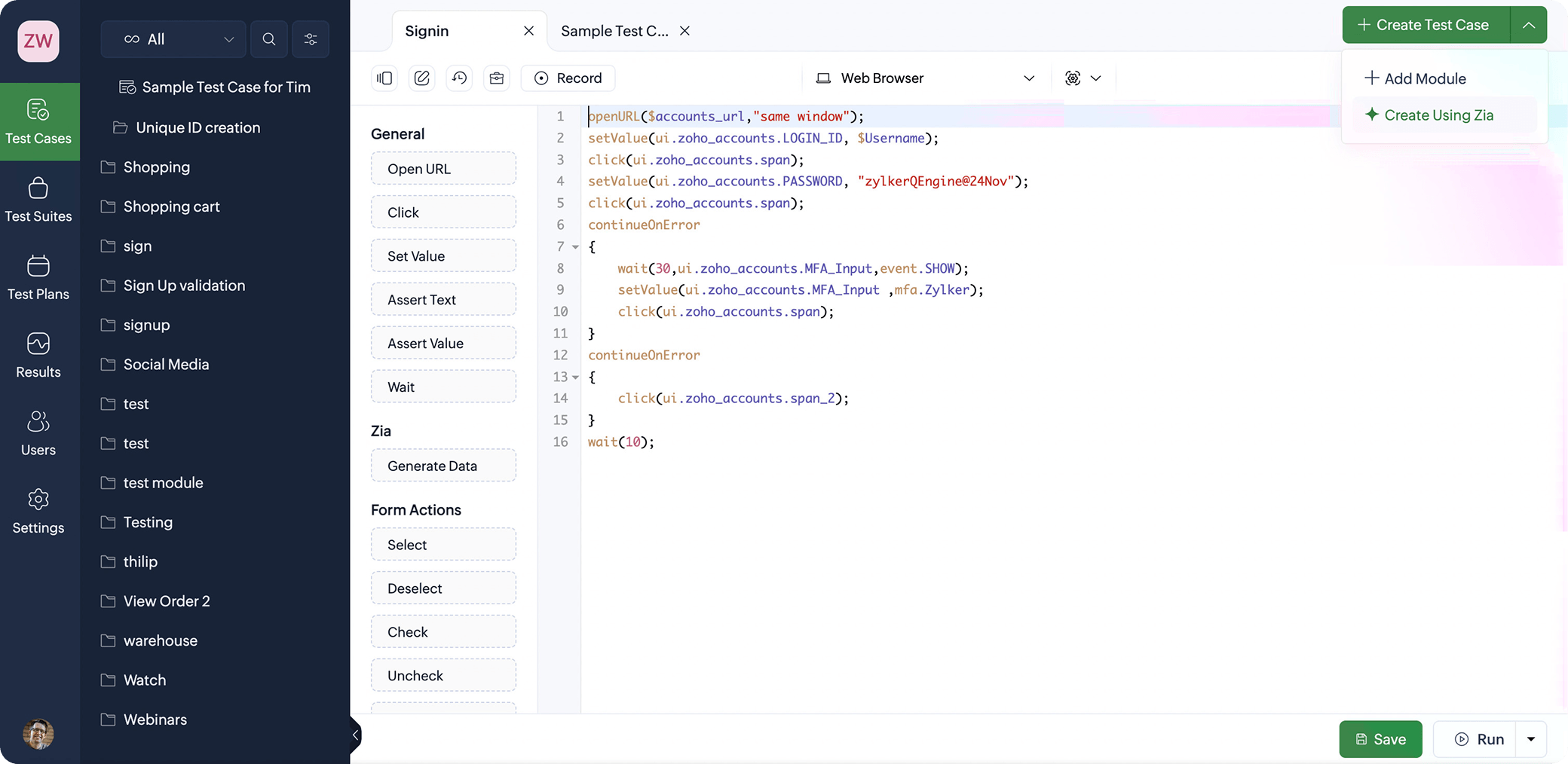
Task: Insert the Generate Data Zia action
Action: pos(443,466)
